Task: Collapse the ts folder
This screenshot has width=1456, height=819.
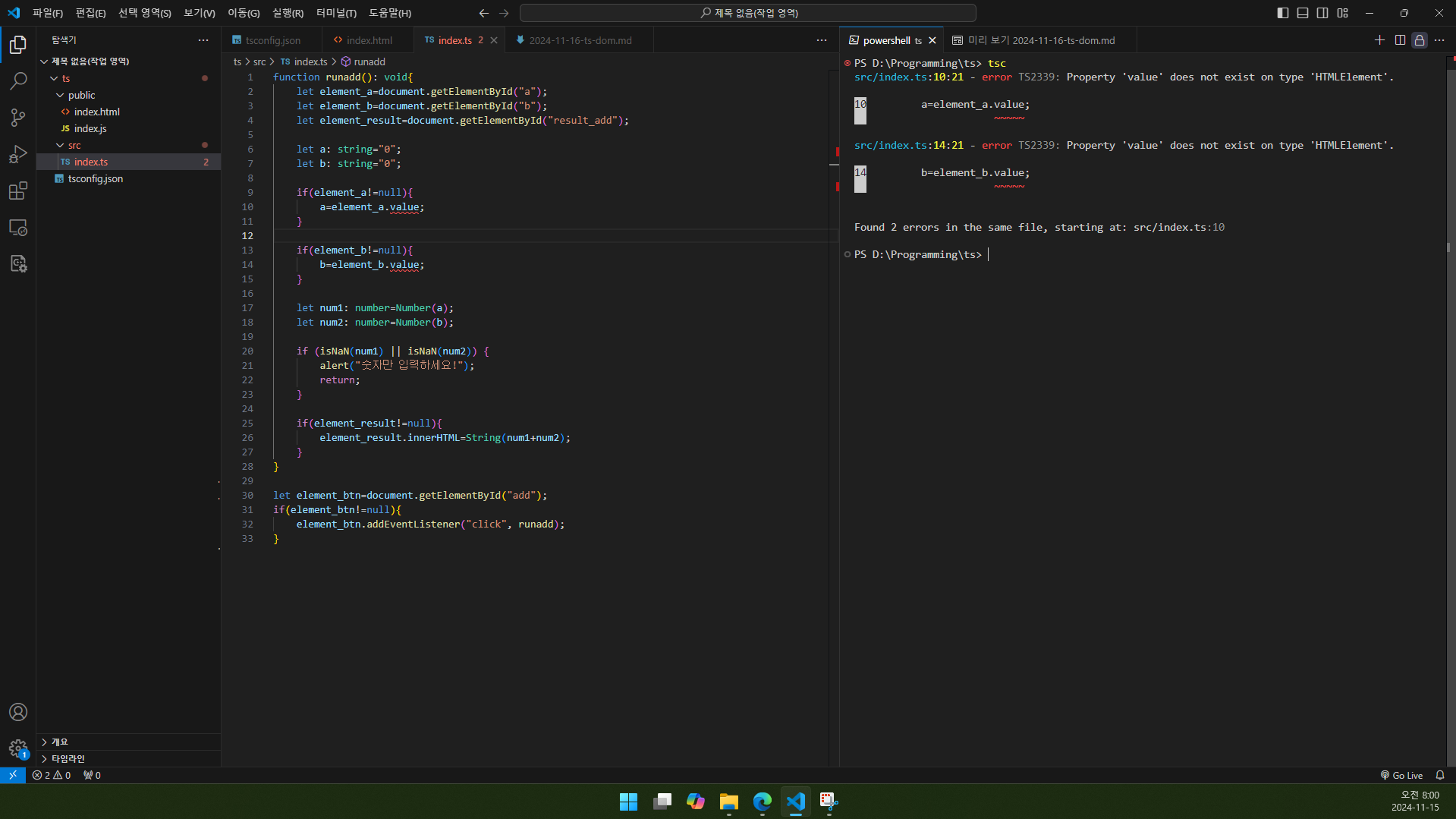Action: [128, 78]
